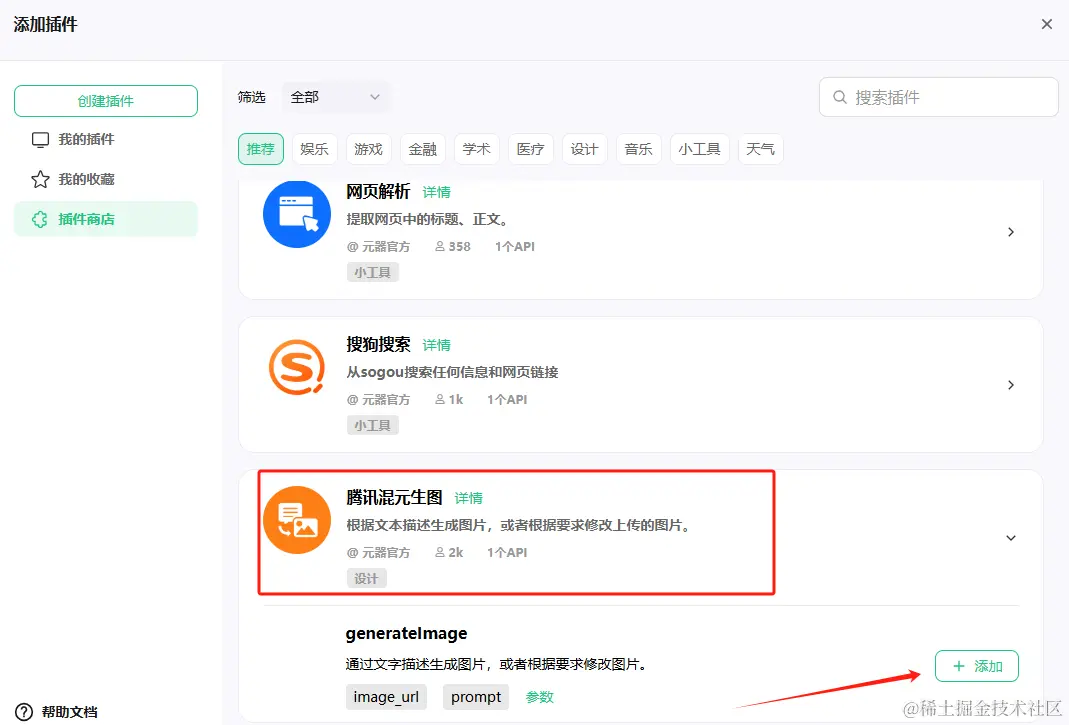Click the 腾讯混元生图 orange plugin icon
This screenshot has height=725, width=1069.
pyautogui.click(x=297, y=520)
